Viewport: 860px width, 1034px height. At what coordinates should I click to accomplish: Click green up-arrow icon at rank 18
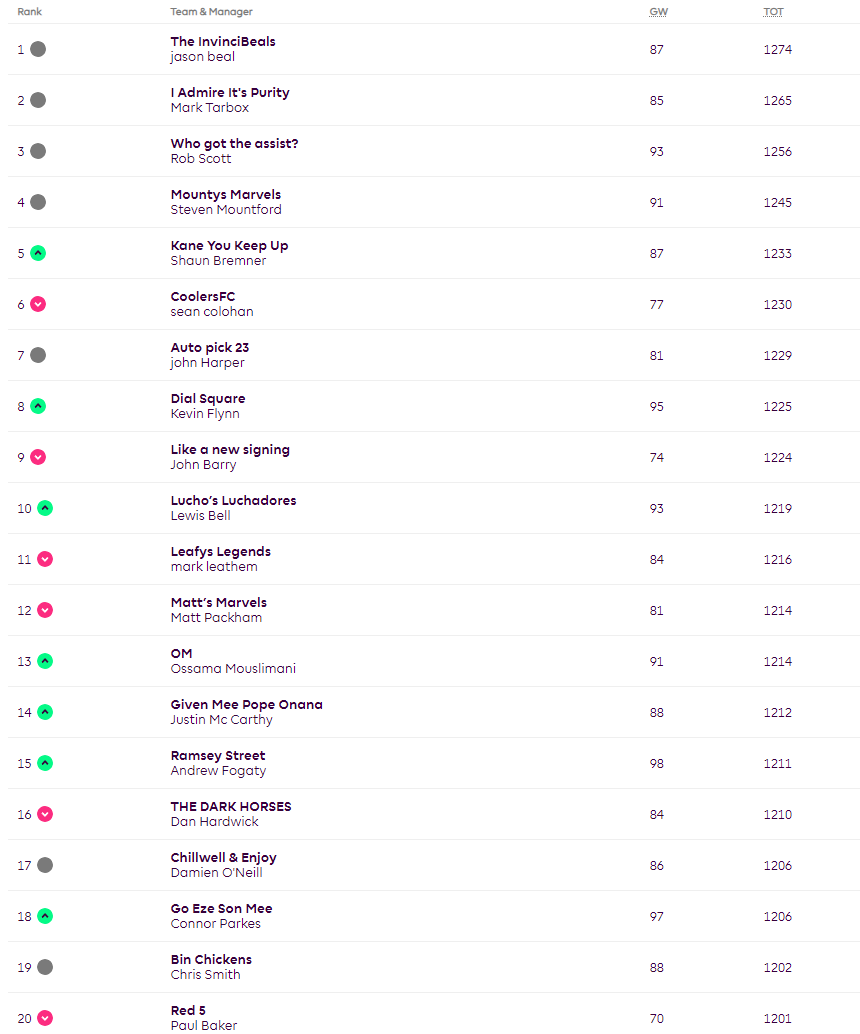45,916
